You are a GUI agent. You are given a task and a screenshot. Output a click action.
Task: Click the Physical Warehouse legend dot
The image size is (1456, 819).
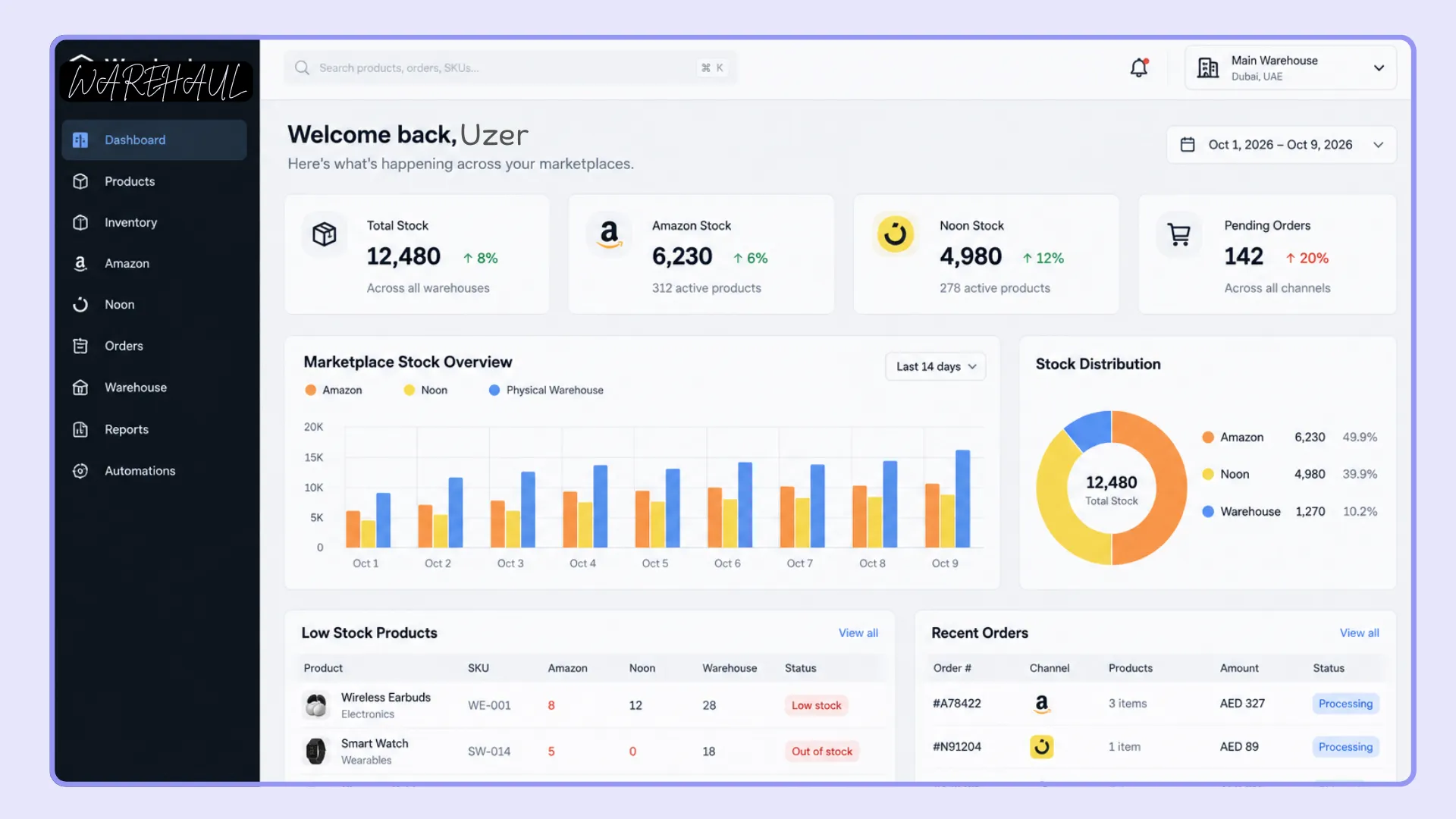(x=494, y=390)
